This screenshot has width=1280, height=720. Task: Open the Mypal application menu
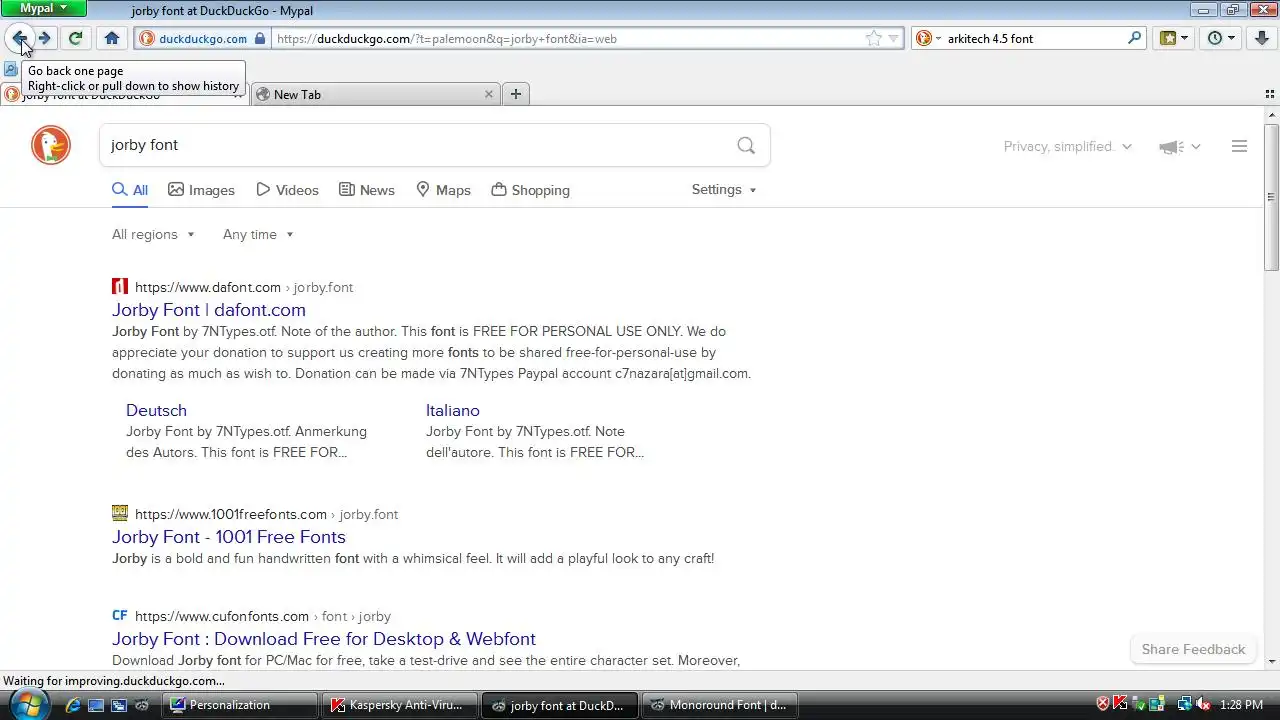tap(44, 8)
